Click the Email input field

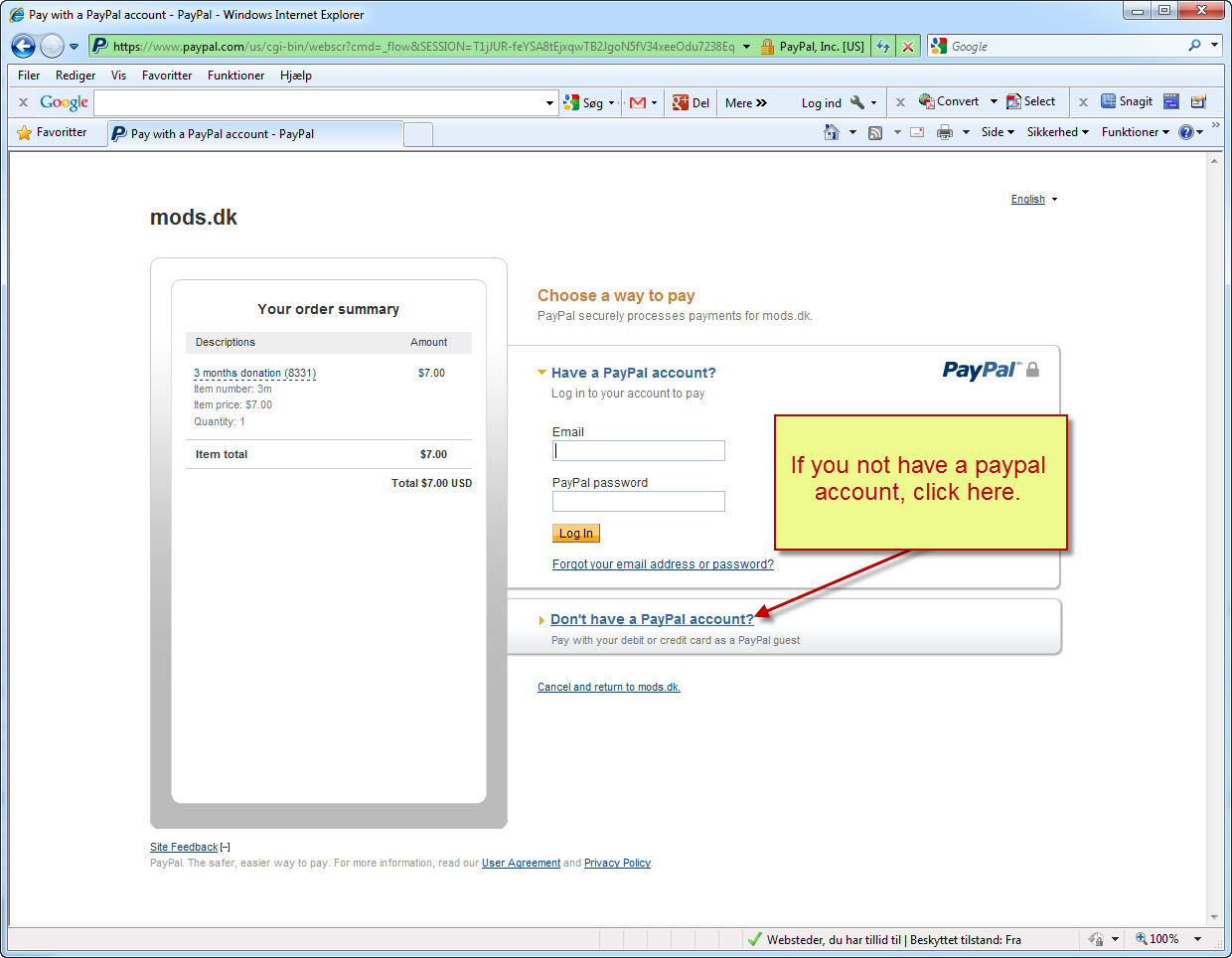638,451
